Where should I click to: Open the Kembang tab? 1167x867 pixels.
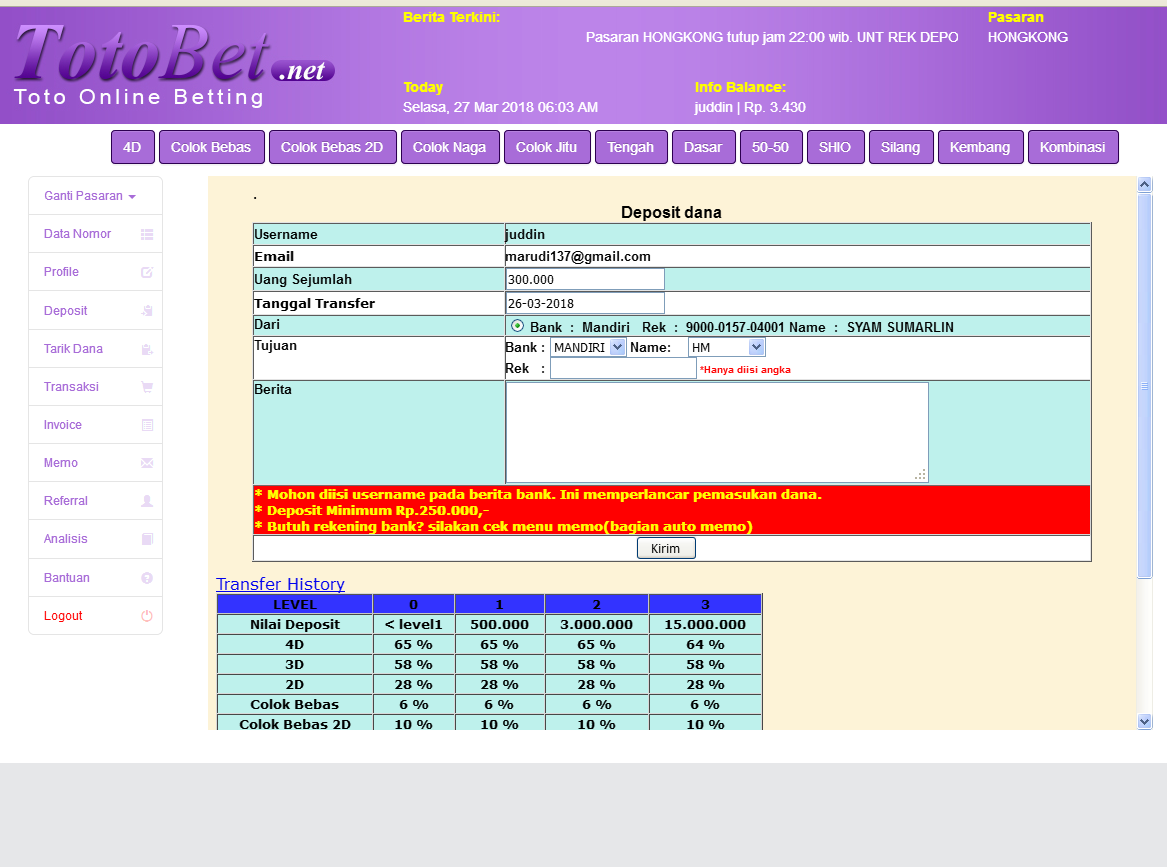(980, 147)
